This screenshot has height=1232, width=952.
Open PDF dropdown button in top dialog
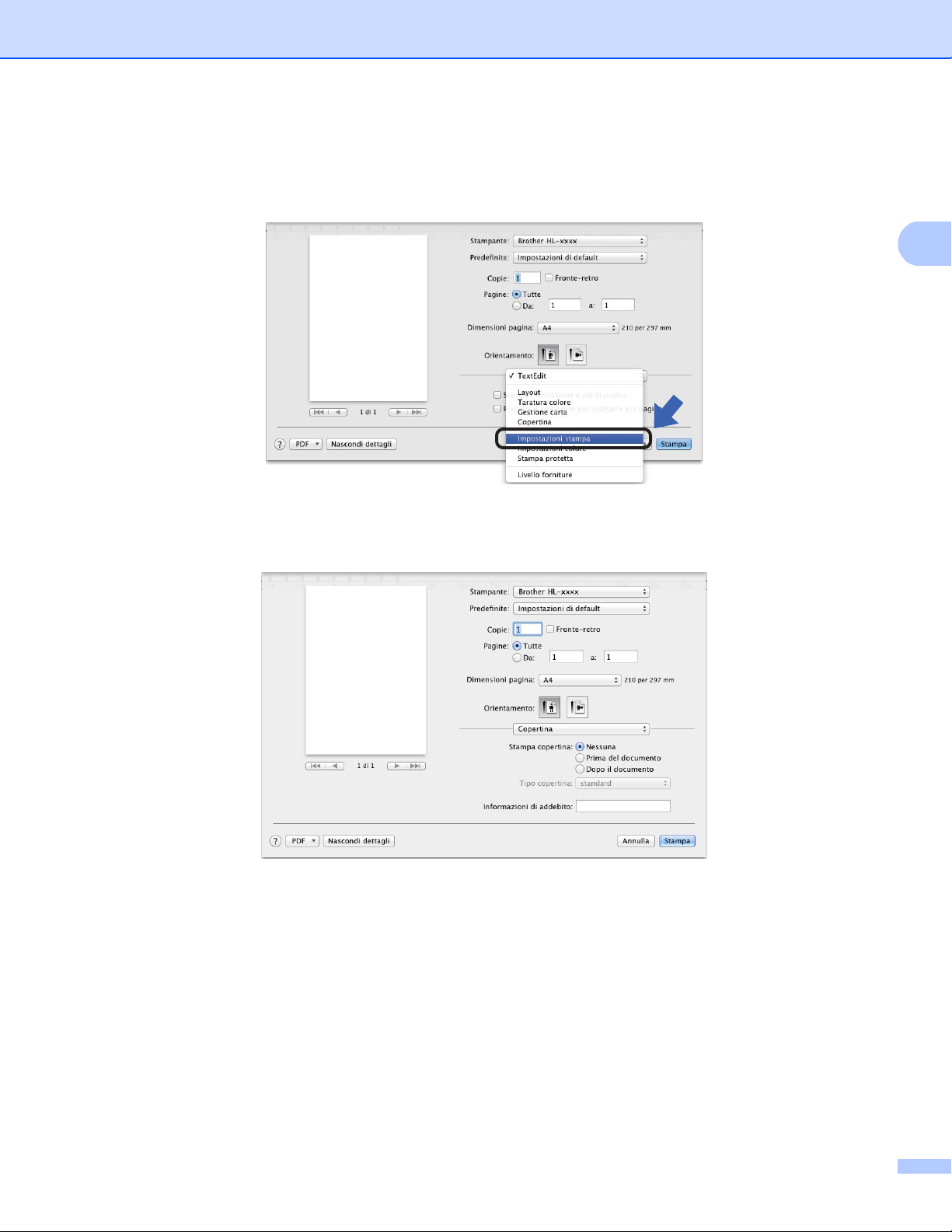[x=305, y=444]
